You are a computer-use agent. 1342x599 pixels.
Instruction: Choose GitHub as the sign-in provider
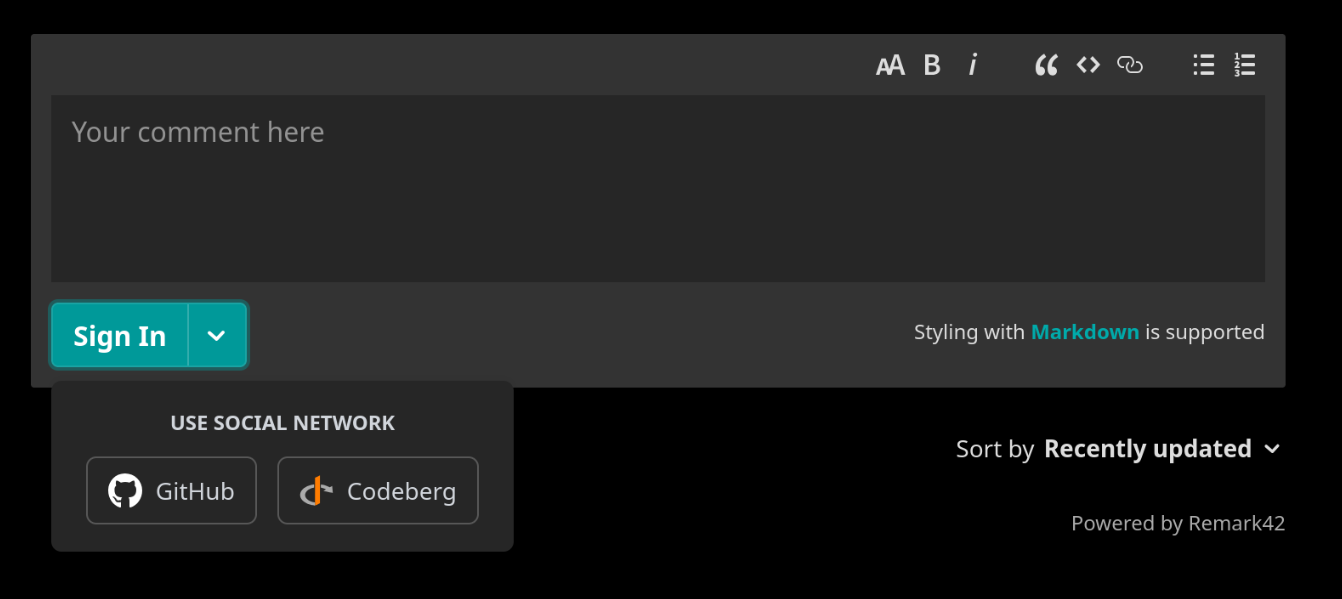tap(171, 491)
